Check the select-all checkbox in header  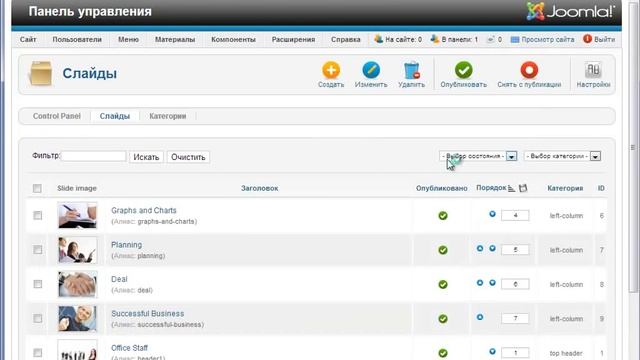pos(37,188)
